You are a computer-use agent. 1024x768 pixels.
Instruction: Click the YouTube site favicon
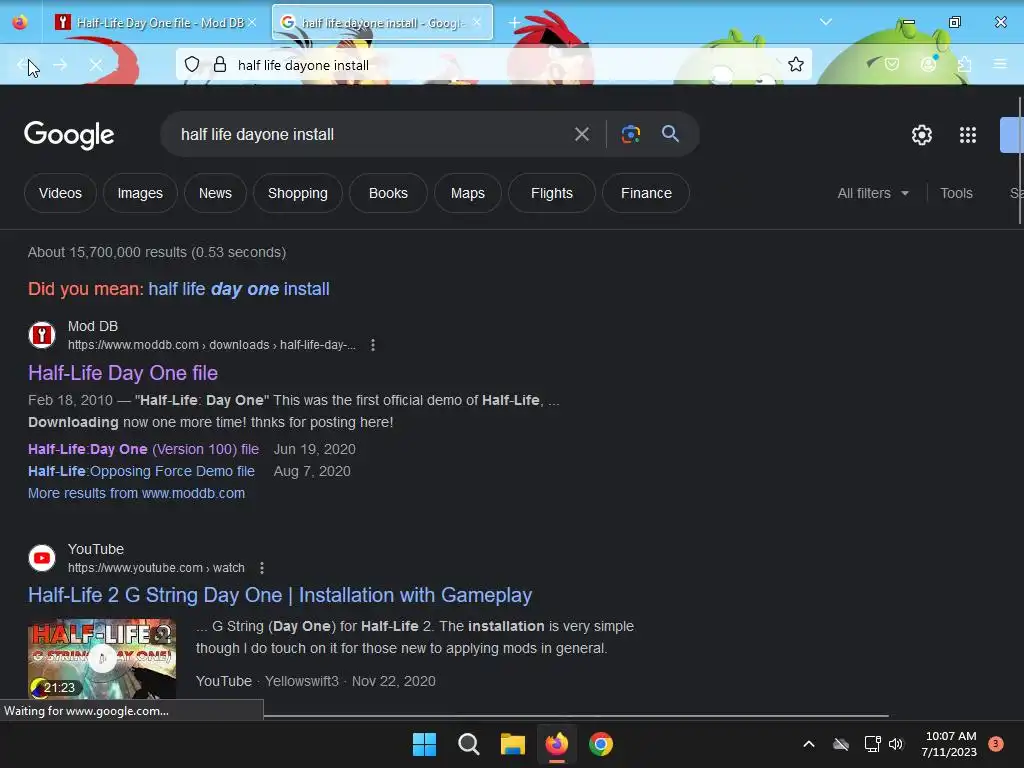pyautogui.click(x=42, y=558)
